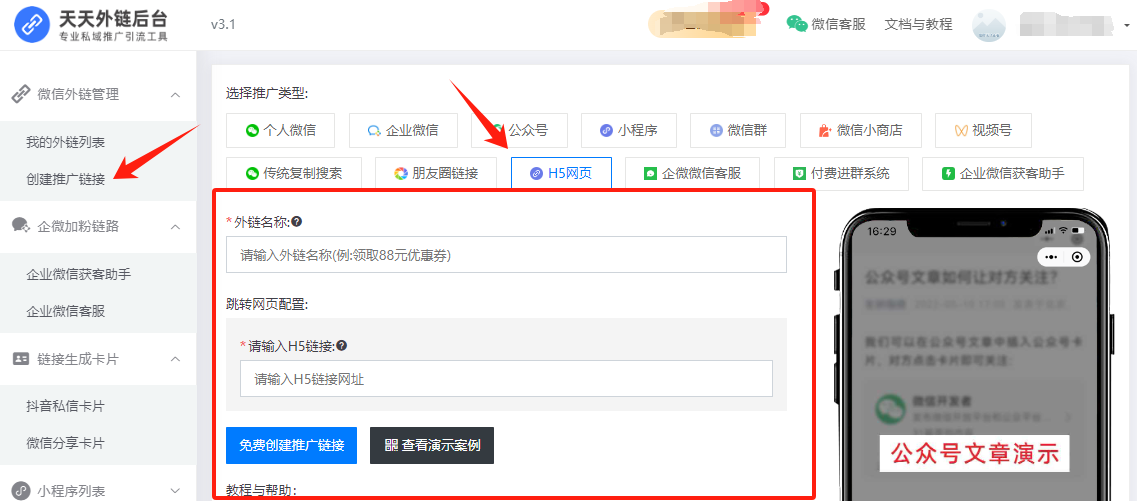The image size is (1137, 501).
Task: Click 免费创建推广链接 blue button
Action: coord(291,445)
